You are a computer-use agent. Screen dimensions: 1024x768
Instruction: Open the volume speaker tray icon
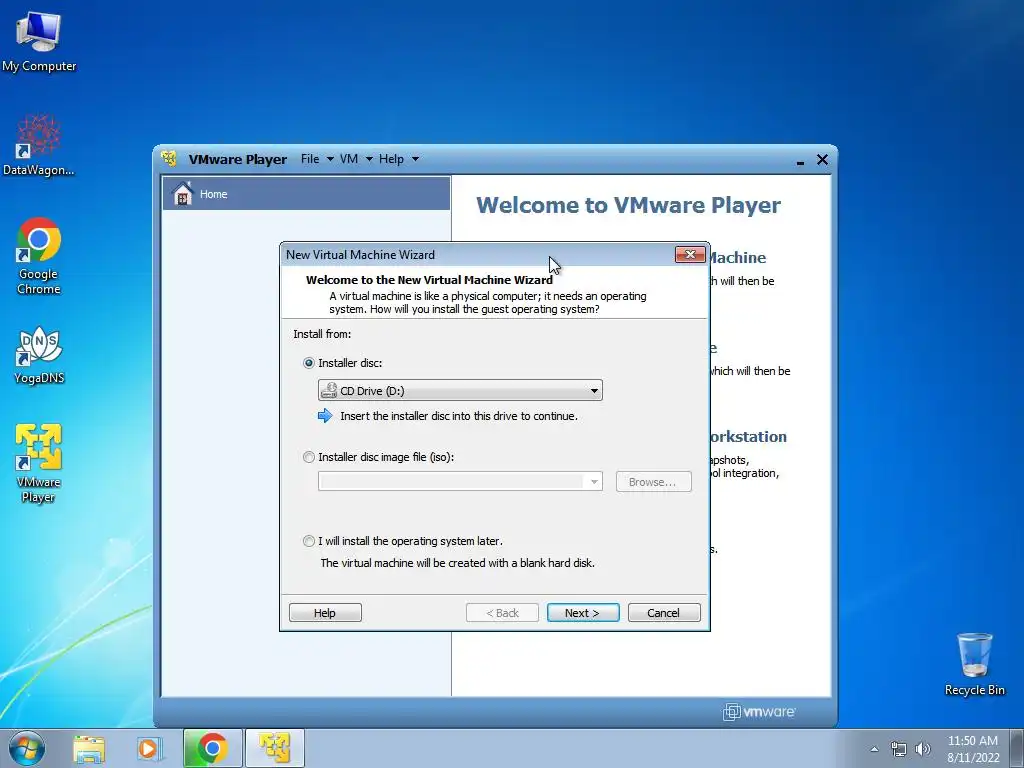click(923, 749)
